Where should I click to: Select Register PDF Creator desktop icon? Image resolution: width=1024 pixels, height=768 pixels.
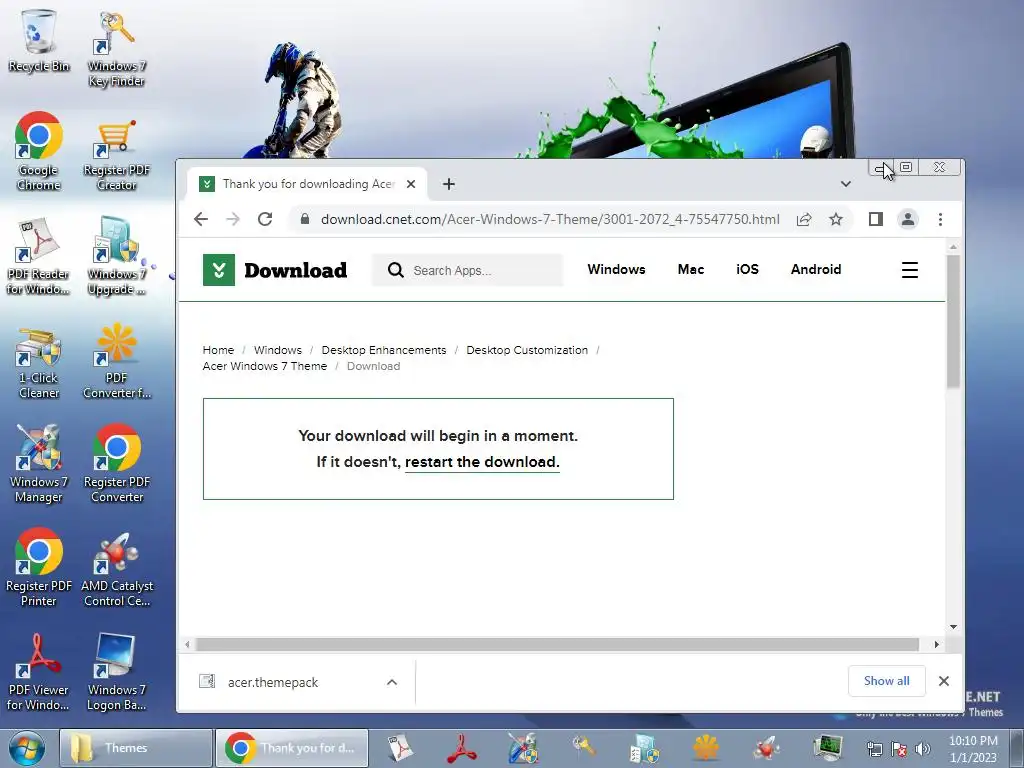point(116,154)
